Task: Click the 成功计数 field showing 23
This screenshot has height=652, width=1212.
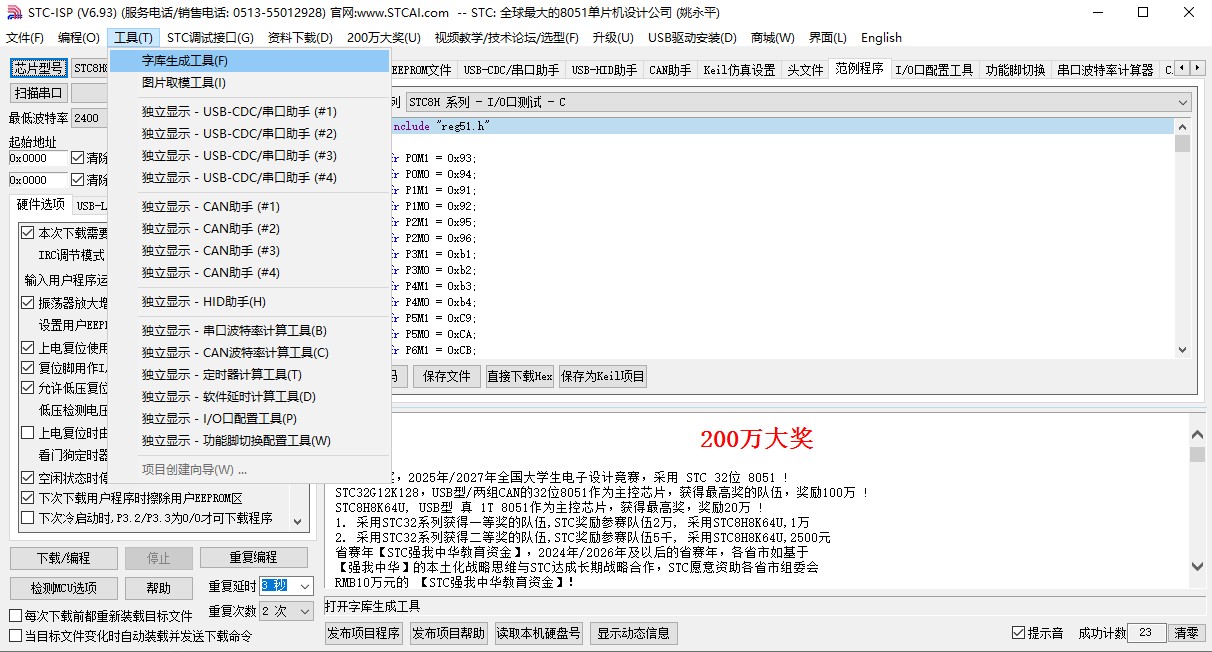Action: pyautogui.click(x=1147, y=633)
